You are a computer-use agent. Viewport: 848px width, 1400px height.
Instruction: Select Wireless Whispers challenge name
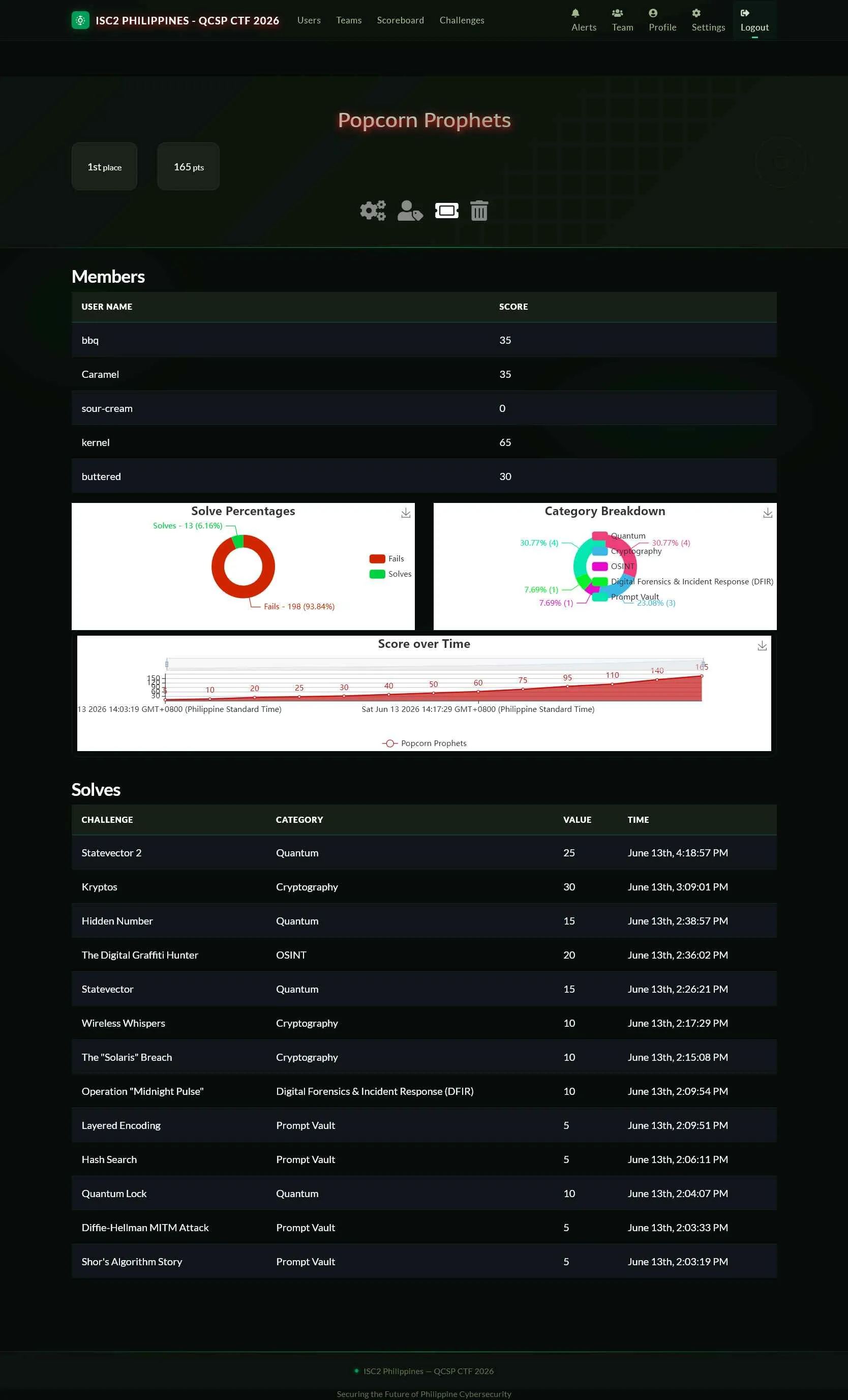point(123,1023)
